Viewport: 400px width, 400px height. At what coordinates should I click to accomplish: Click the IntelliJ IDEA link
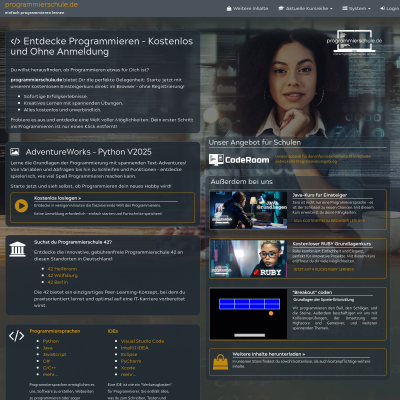point(135,348)
